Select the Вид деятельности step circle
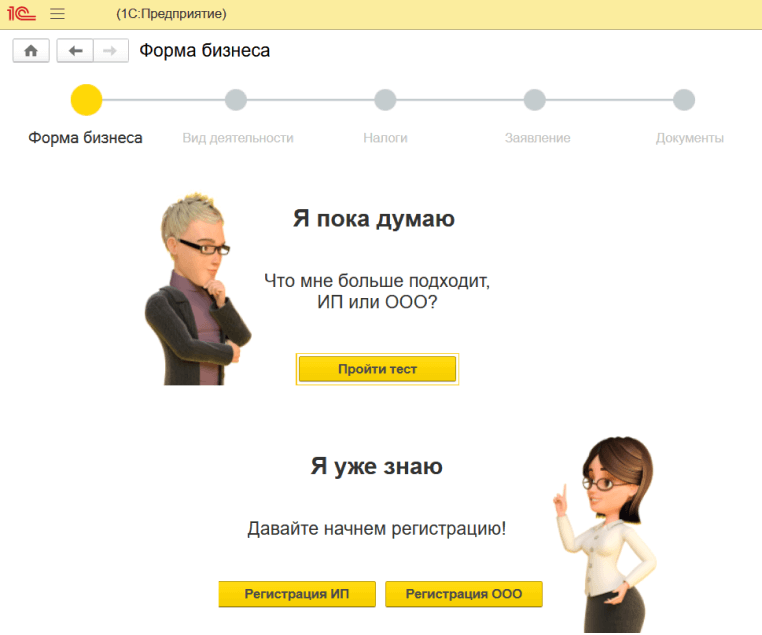Screen dimensions: 762x635 [x=236, y=100]
